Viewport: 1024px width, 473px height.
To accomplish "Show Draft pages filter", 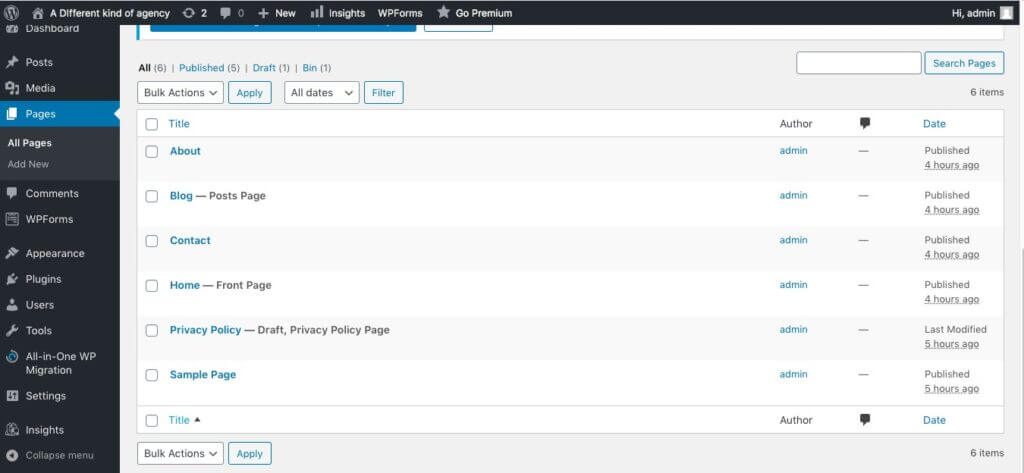I will click(x=264, y=68).
